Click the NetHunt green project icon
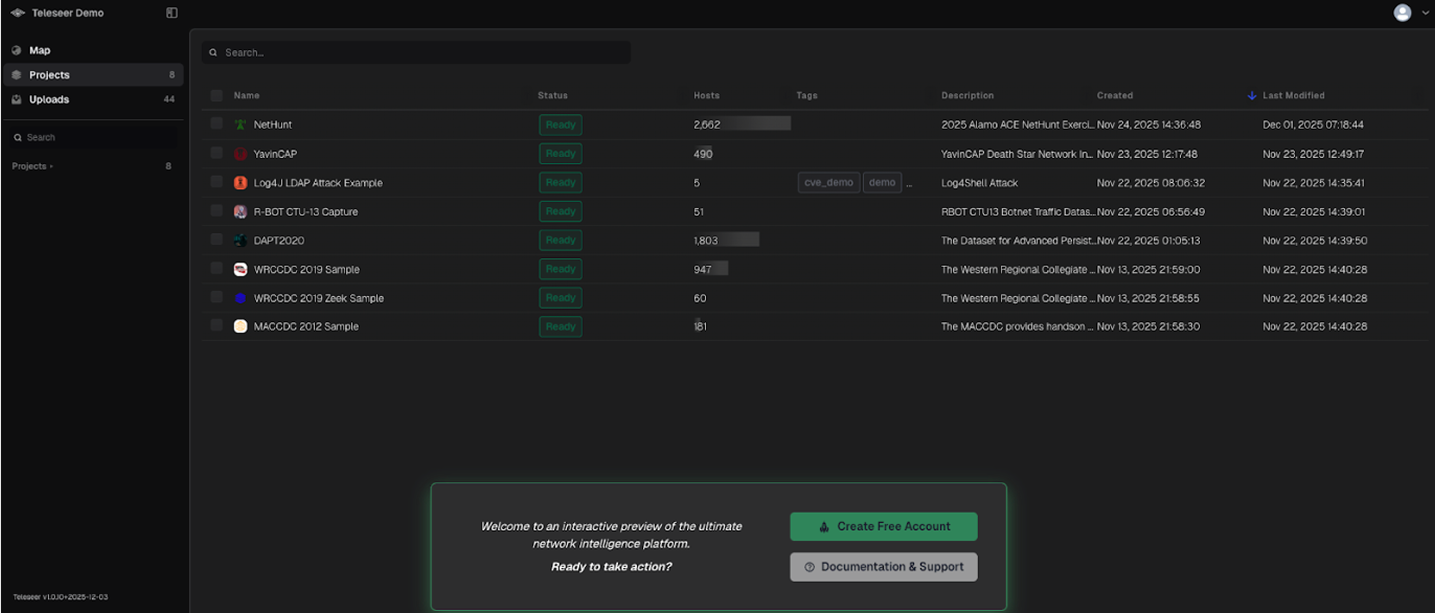 pyautogui.click(x=240, y=125)
